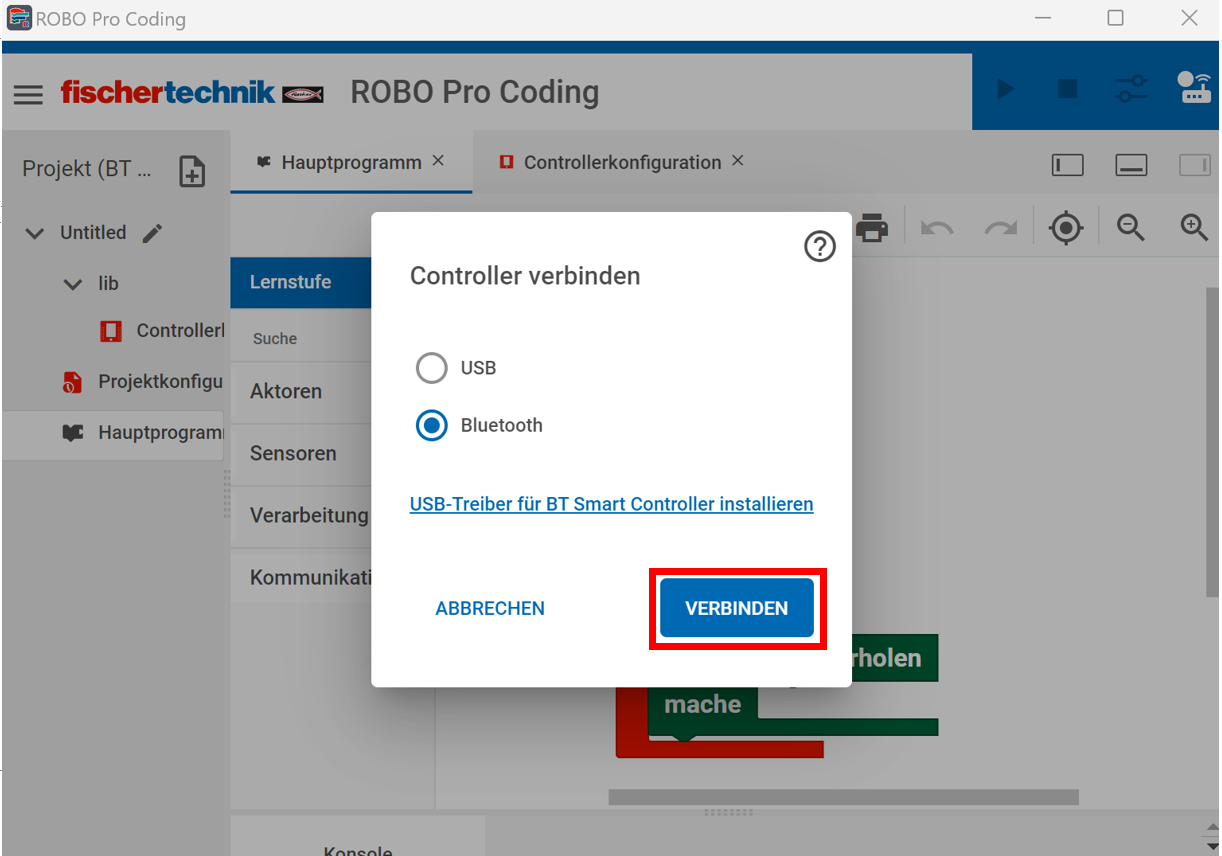1222x856 pixels.
Task: Open dialog help question mark
Action: (820, 246)
